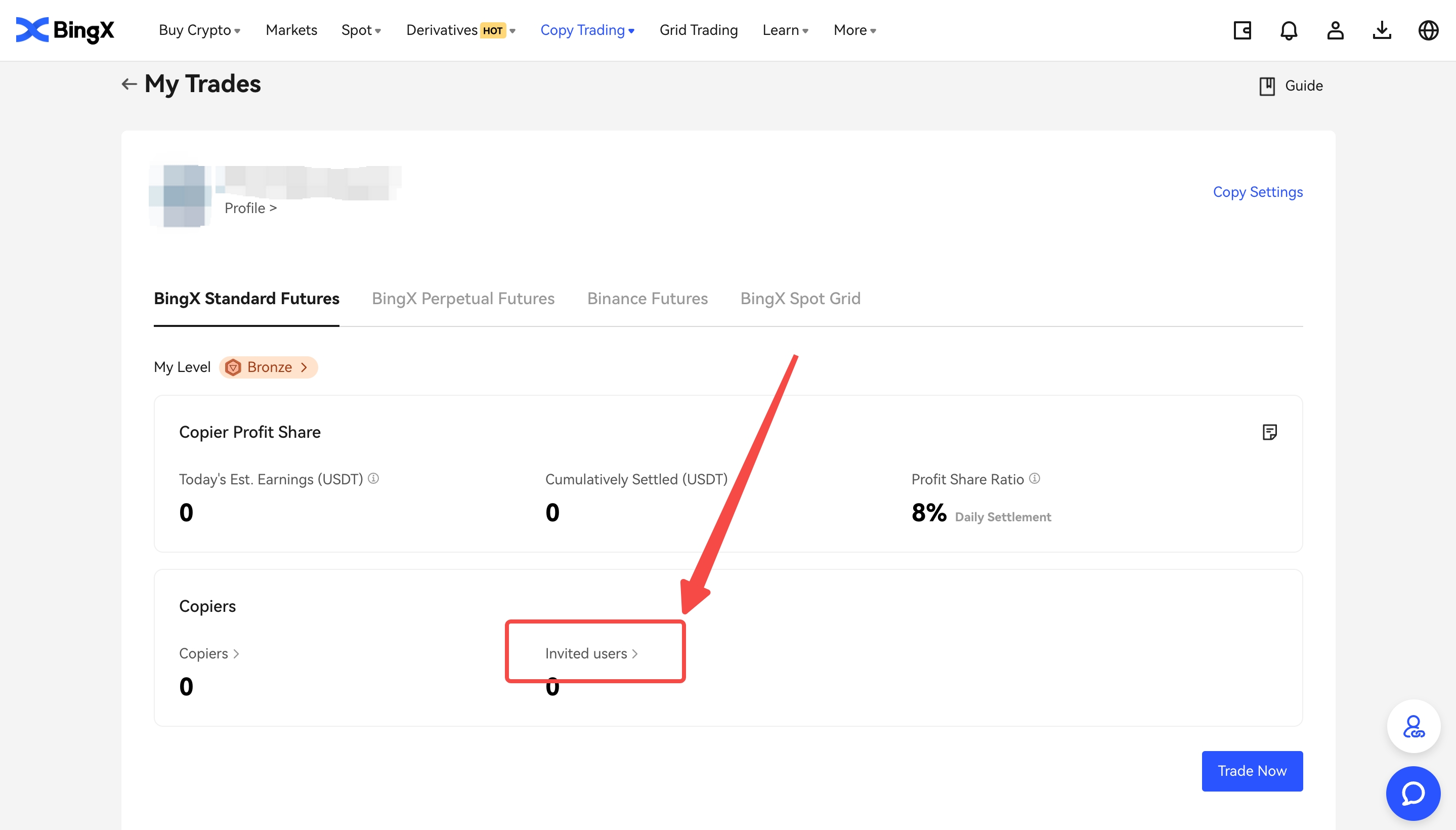Expand the Derivatives dropdown
Screen dimensions: 1456x830
coord(460,30)
